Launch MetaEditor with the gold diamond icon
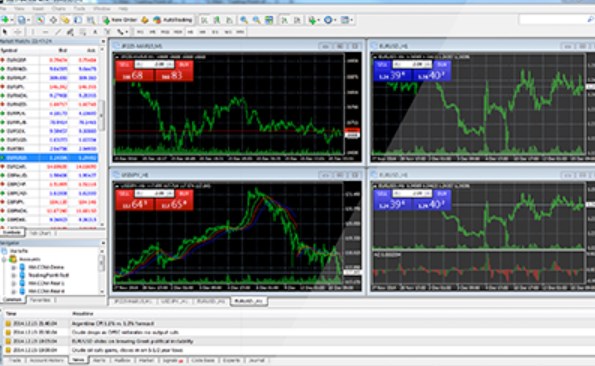595x366 pixels. click(145, 20)
